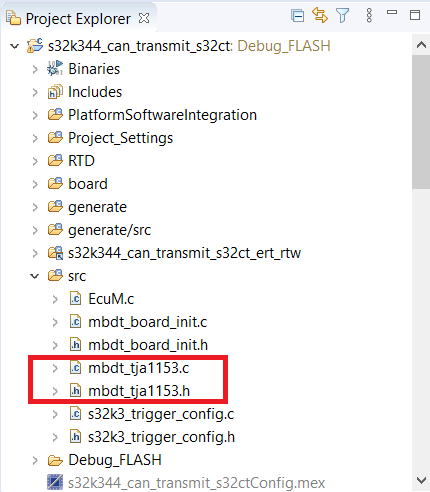Screen dimensions: 430x492
Task: Select the Binaries folder icon
Action: [x=55, y=69]
